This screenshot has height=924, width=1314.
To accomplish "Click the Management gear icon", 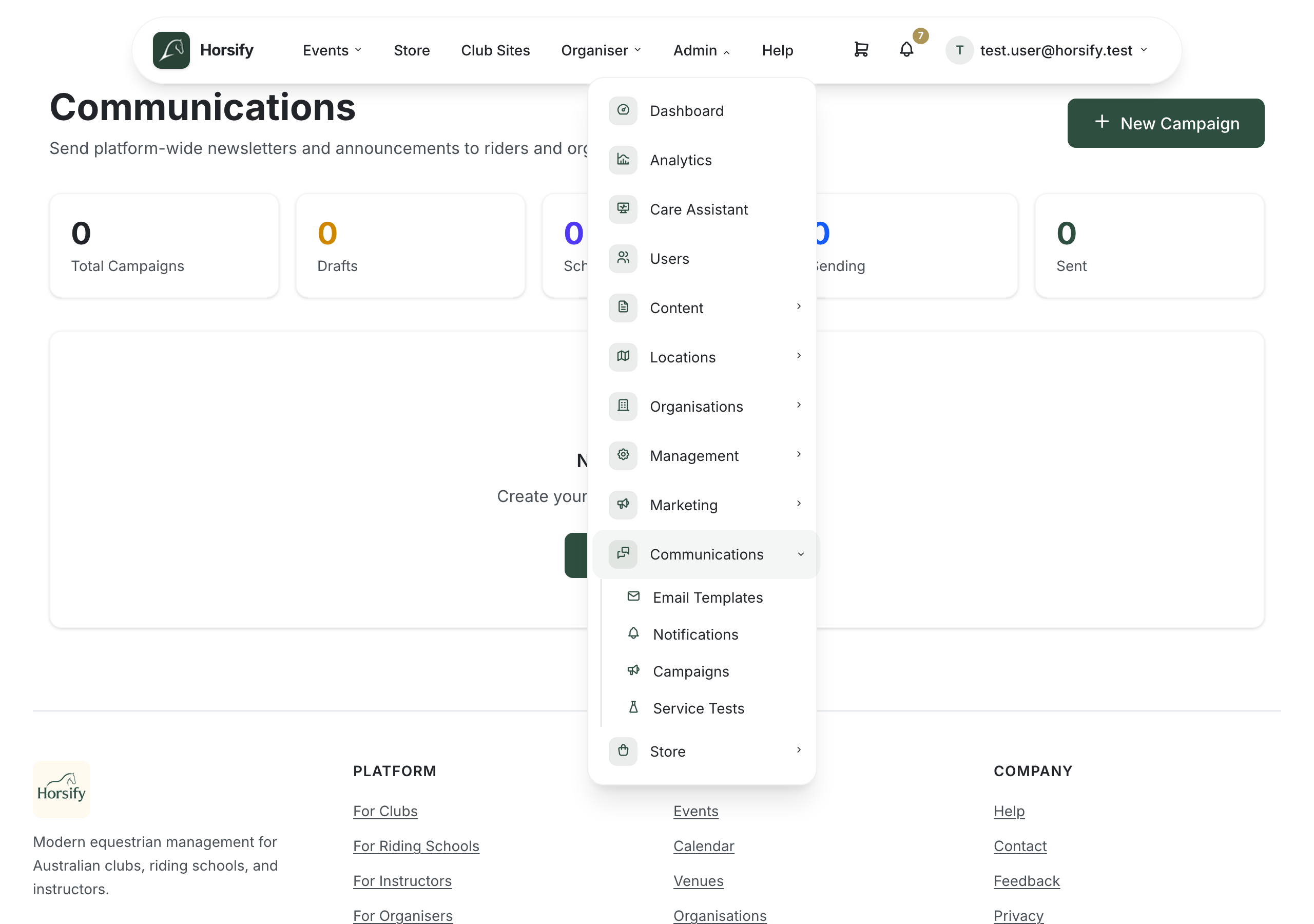I will point(623,455).
